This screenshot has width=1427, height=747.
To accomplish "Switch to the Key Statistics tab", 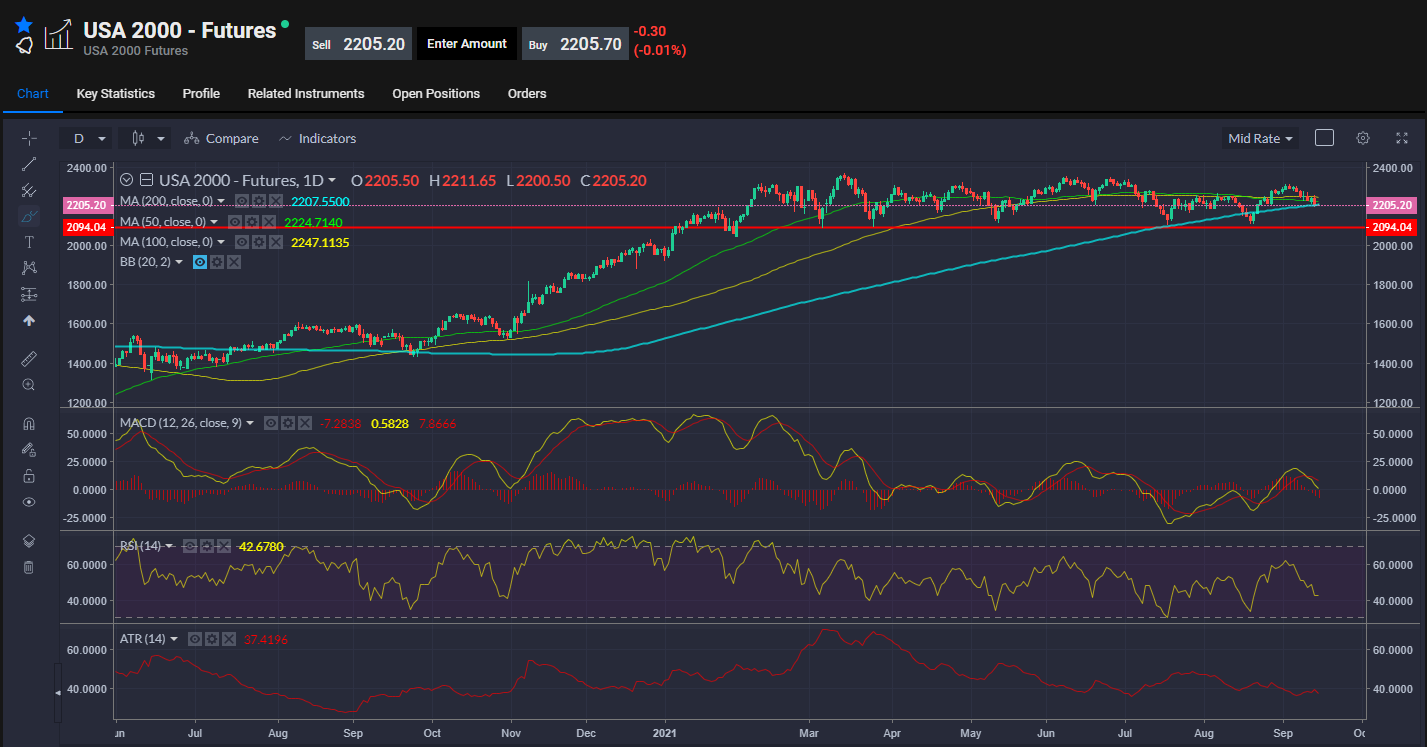I will (x=115, y=93).
